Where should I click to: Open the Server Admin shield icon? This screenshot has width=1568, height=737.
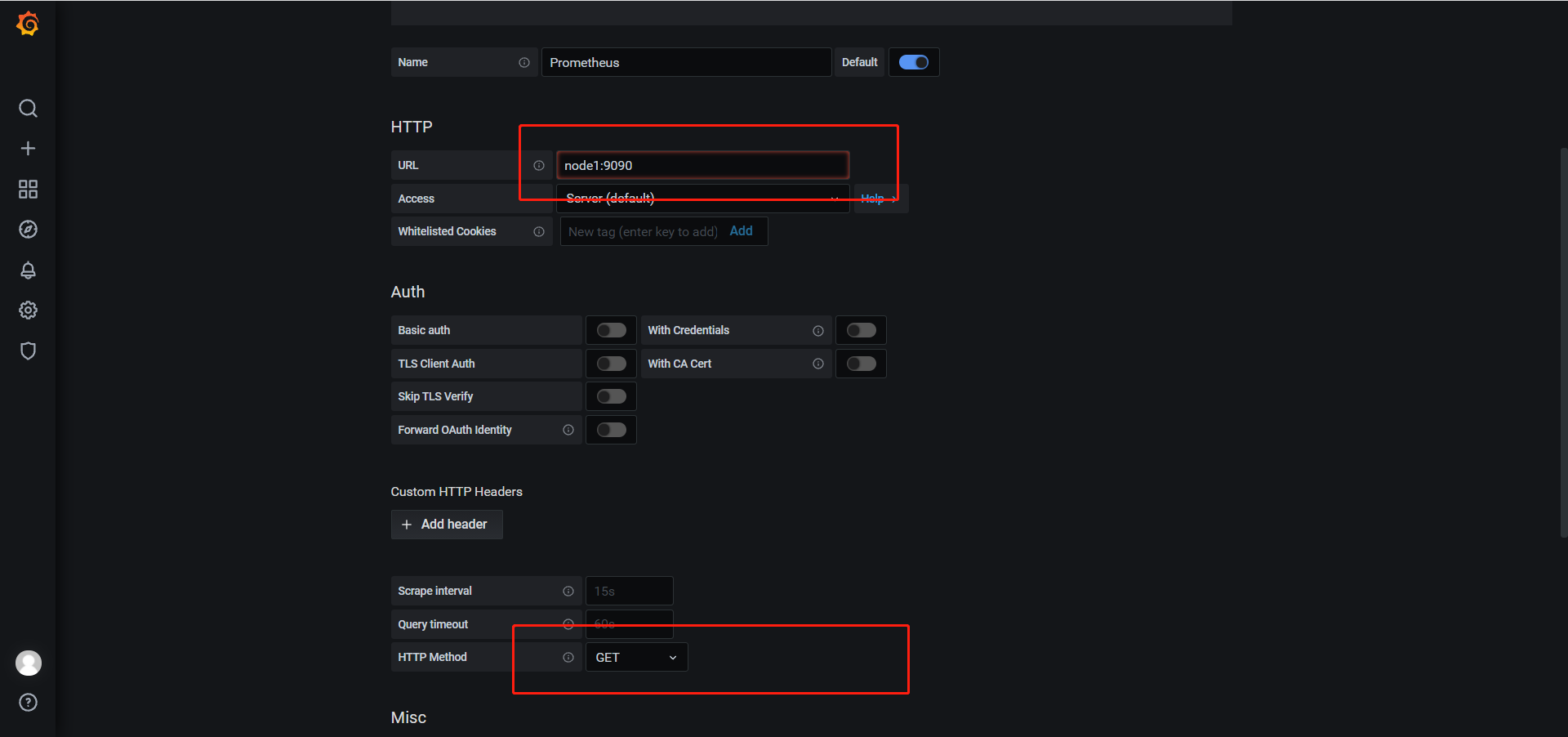tap(28, 351)
